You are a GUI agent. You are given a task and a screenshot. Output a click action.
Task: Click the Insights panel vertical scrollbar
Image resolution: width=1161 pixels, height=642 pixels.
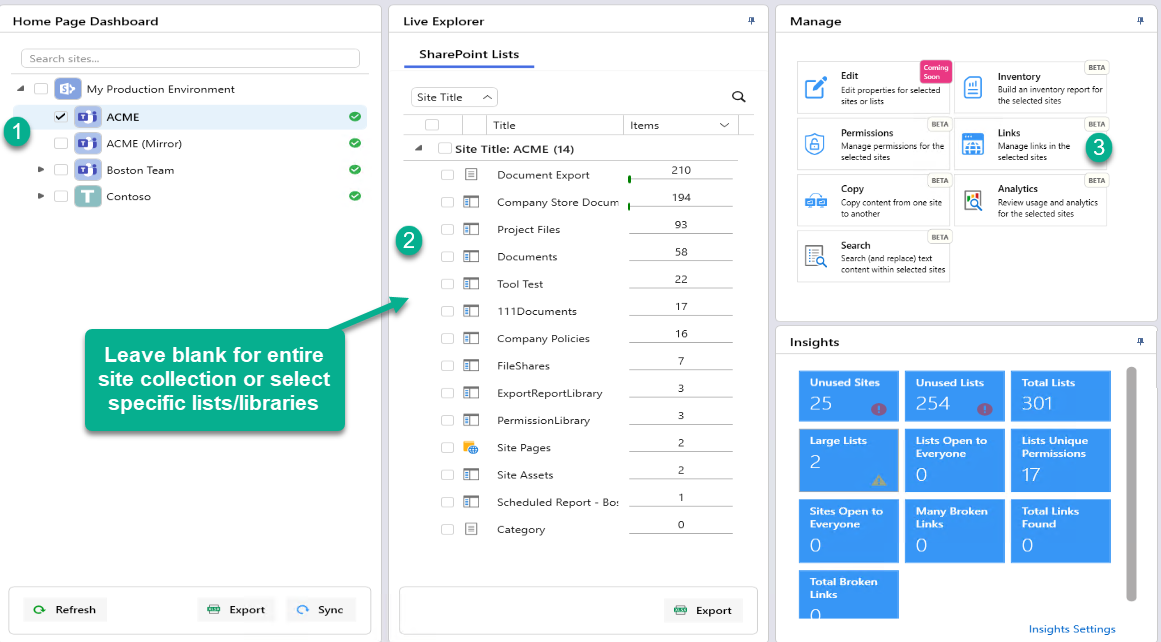coord(1131,484)
